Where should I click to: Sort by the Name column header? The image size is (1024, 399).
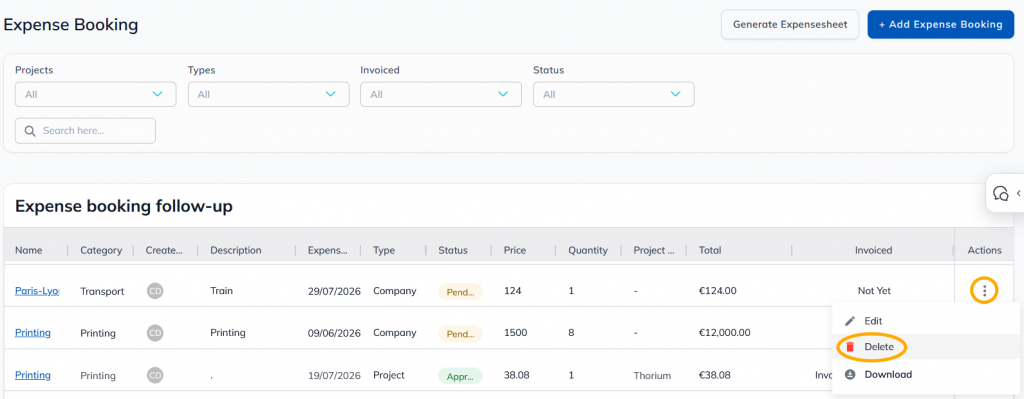pyautogui.click(x=28, y=250)
